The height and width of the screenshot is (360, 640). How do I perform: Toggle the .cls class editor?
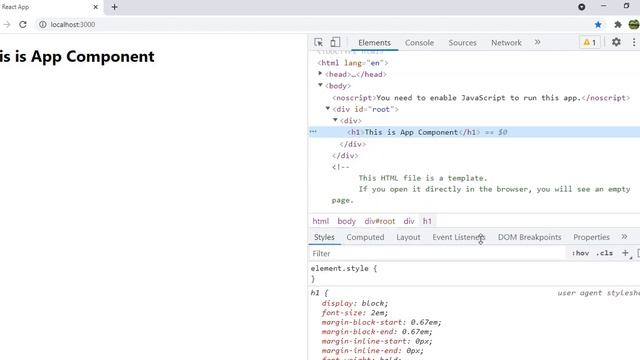pyautogui.click(x=604, y=253)
